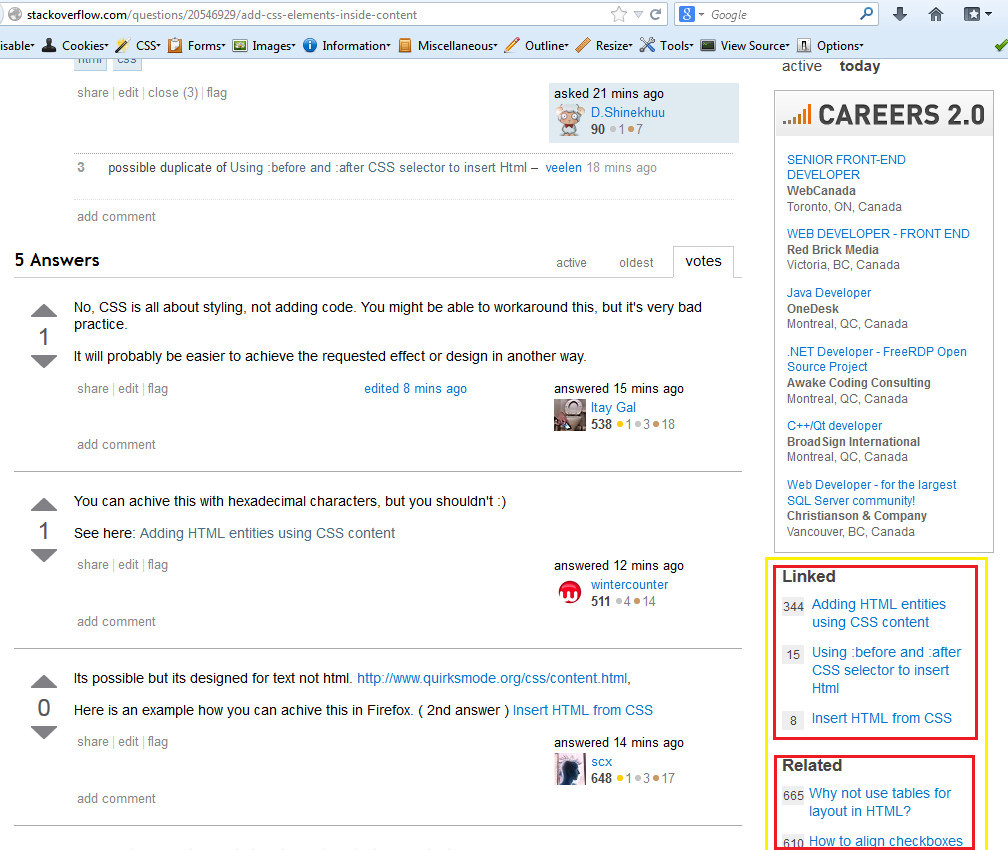The height and width of the screenshot is (850, 1008).
Task: Open D.Shinekhuu user profile link
Action: (x=627, y=113)
